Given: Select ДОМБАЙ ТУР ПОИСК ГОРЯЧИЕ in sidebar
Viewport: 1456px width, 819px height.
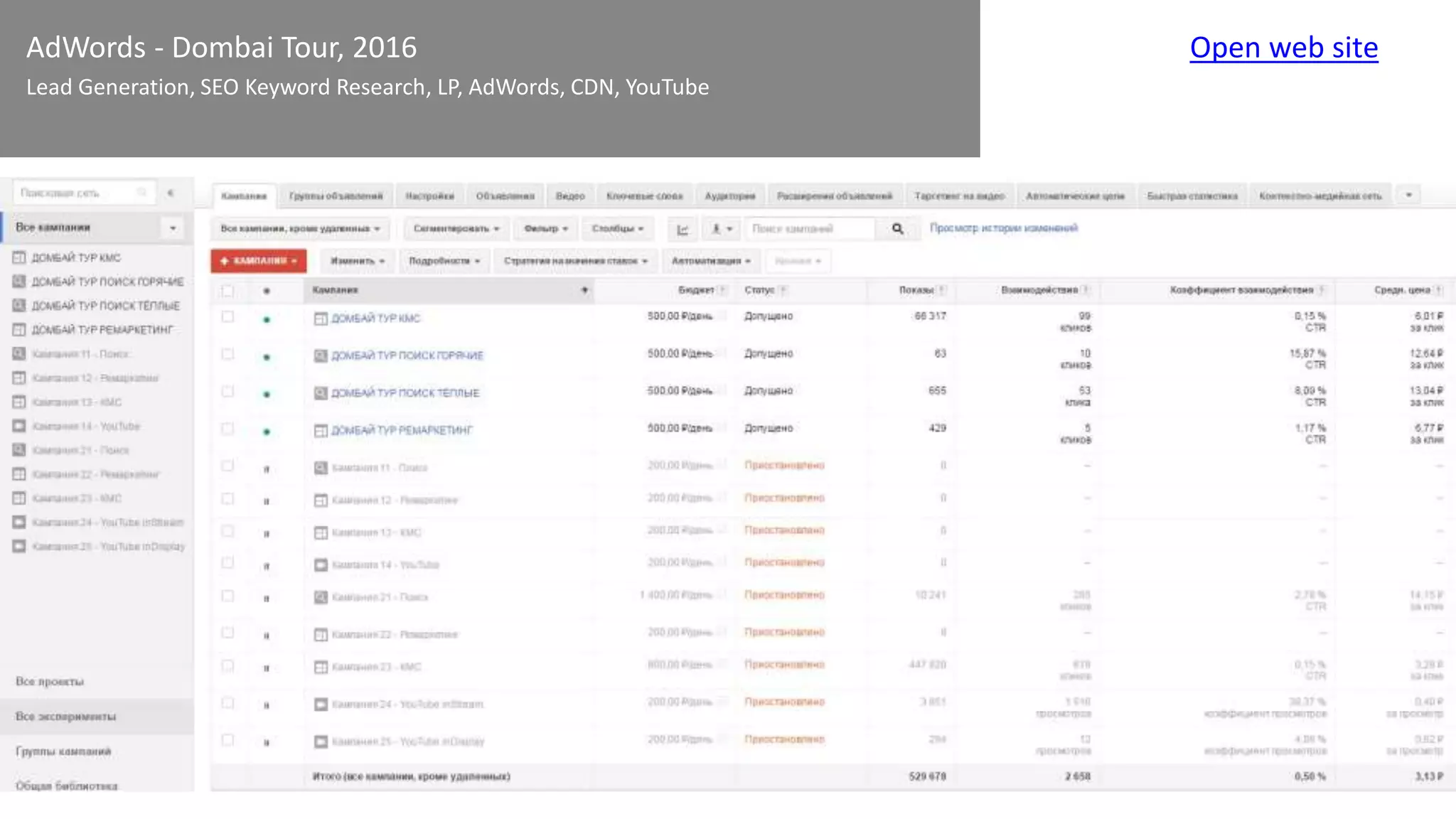Looking at the screenshot, I should (x=107, y=282).
